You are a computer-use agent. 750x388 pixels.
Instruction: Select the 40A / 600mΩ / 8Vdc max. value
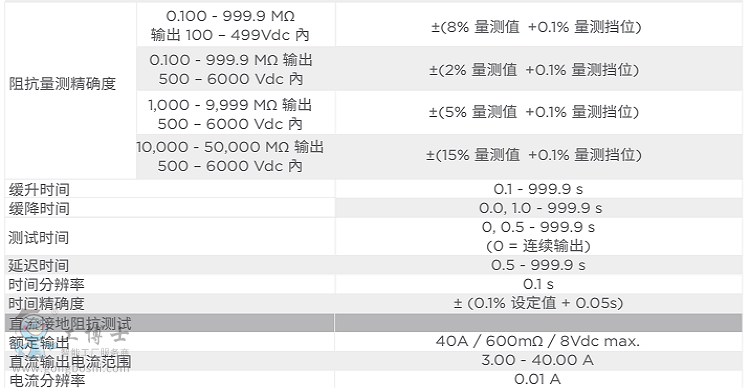click(x=538, y=342)
